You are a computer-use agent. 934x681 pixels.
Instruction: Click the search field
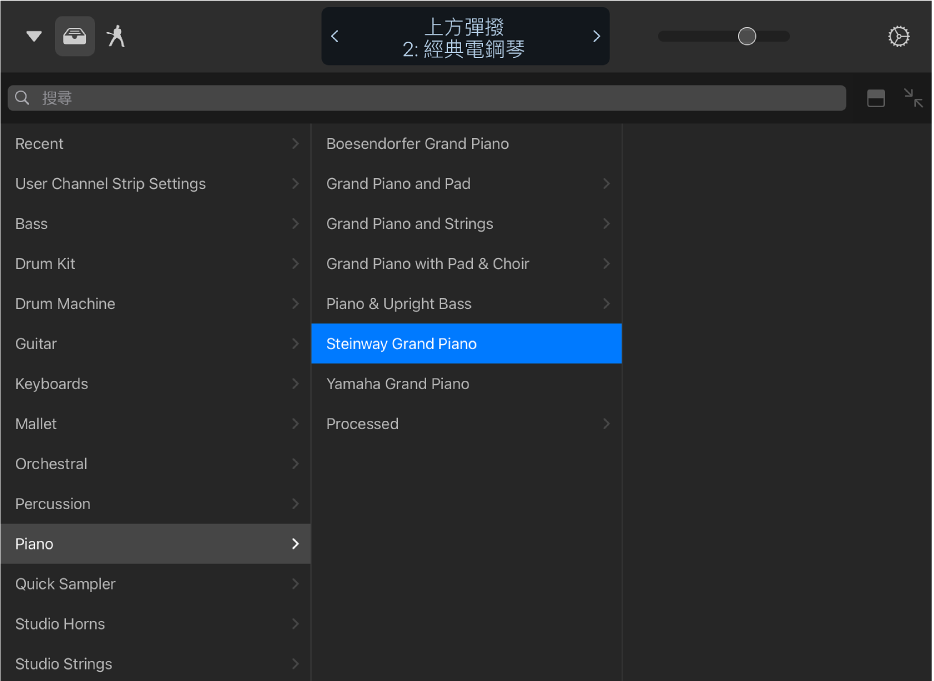click(x=426, y=98)
